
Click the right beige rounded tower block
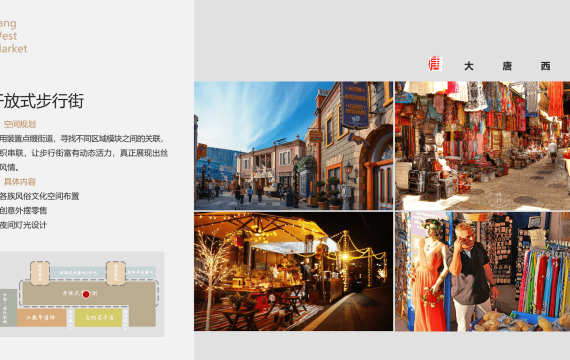pos(116,273)
